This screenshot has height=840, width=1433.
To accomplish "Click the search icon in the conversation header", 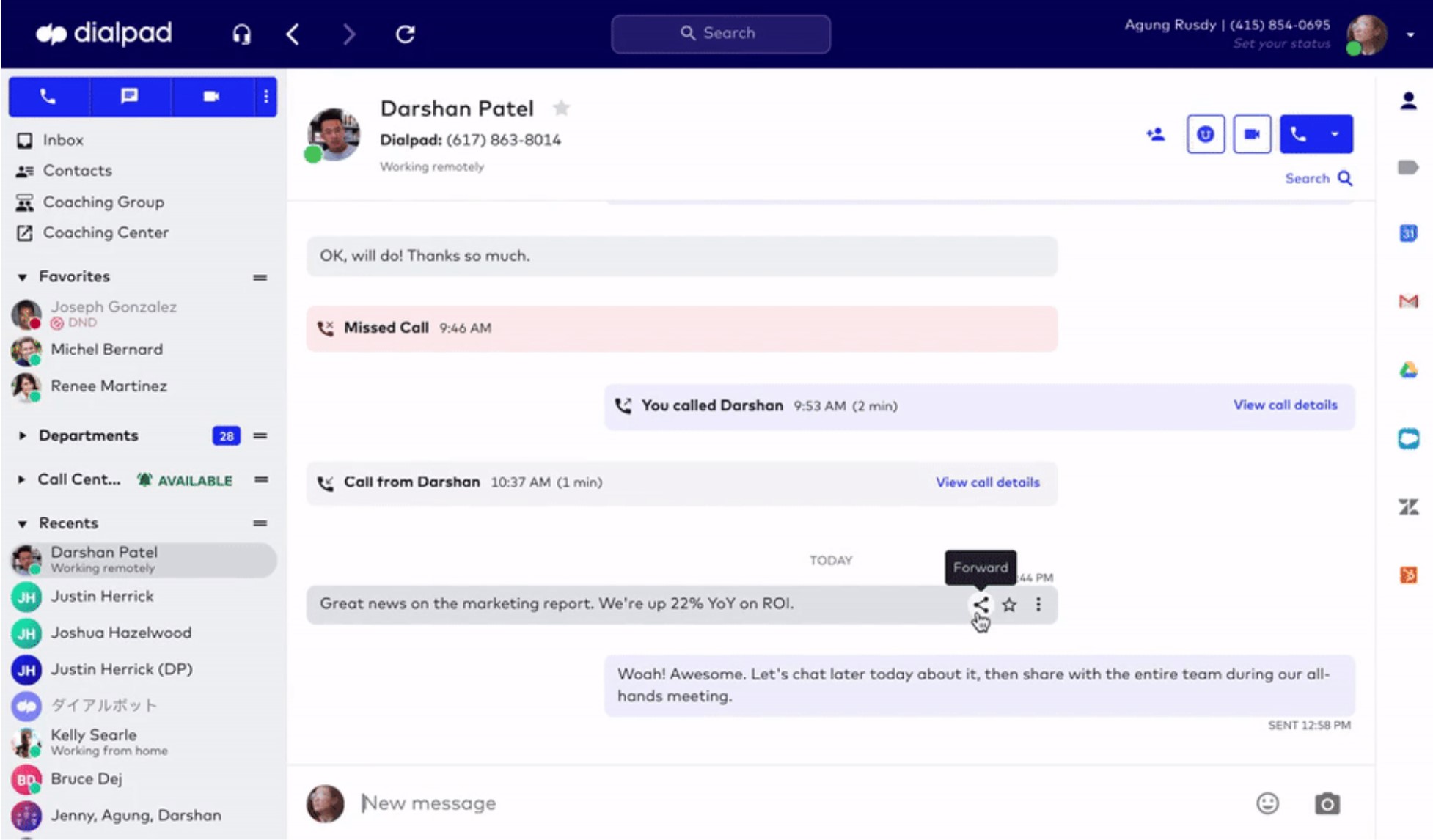I will (1346, 178).
